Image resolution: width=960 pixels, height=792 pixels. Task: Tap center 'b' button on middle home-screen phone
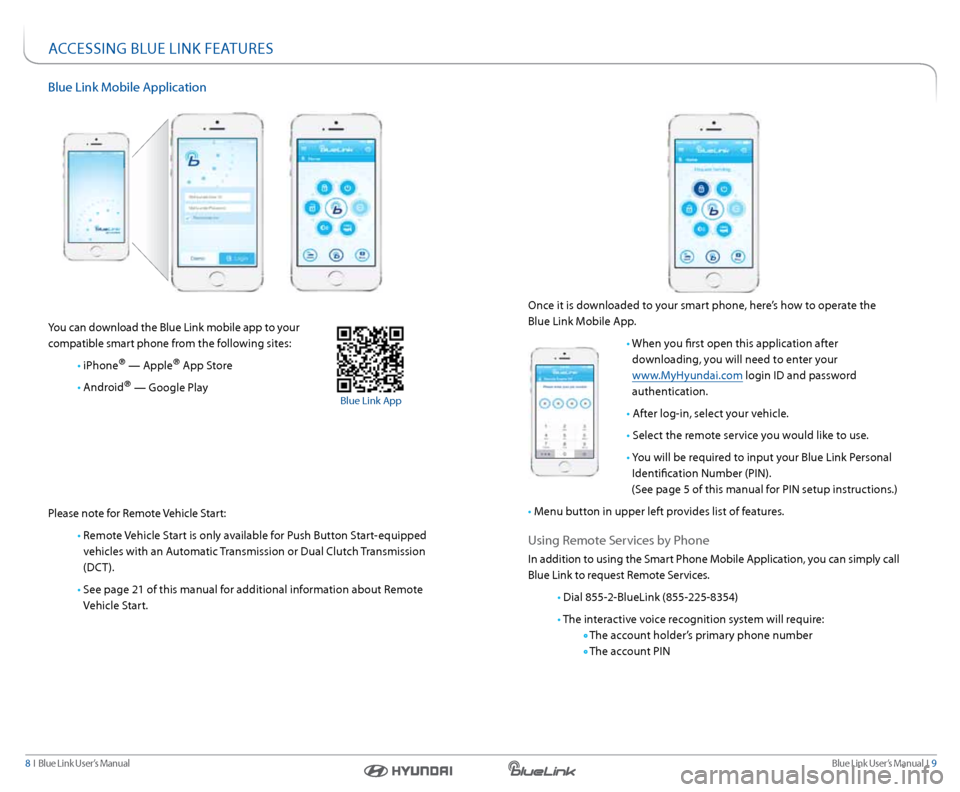[x=336, y=208]
